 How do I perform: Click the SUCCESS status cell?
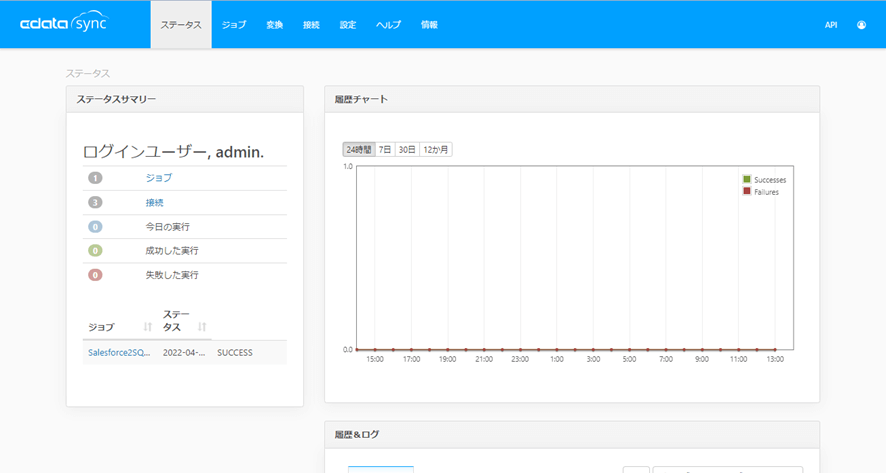click(x=235, y=353)
